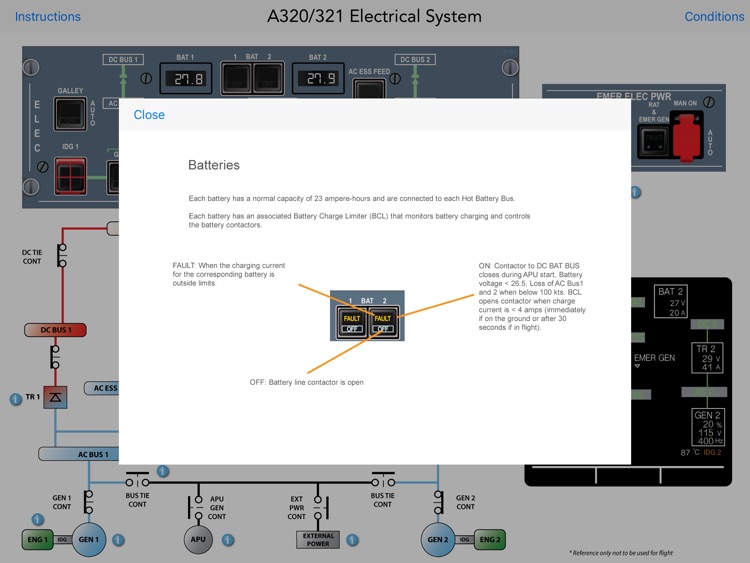Click the GEN 1 CONT contactor symbol

88,502
